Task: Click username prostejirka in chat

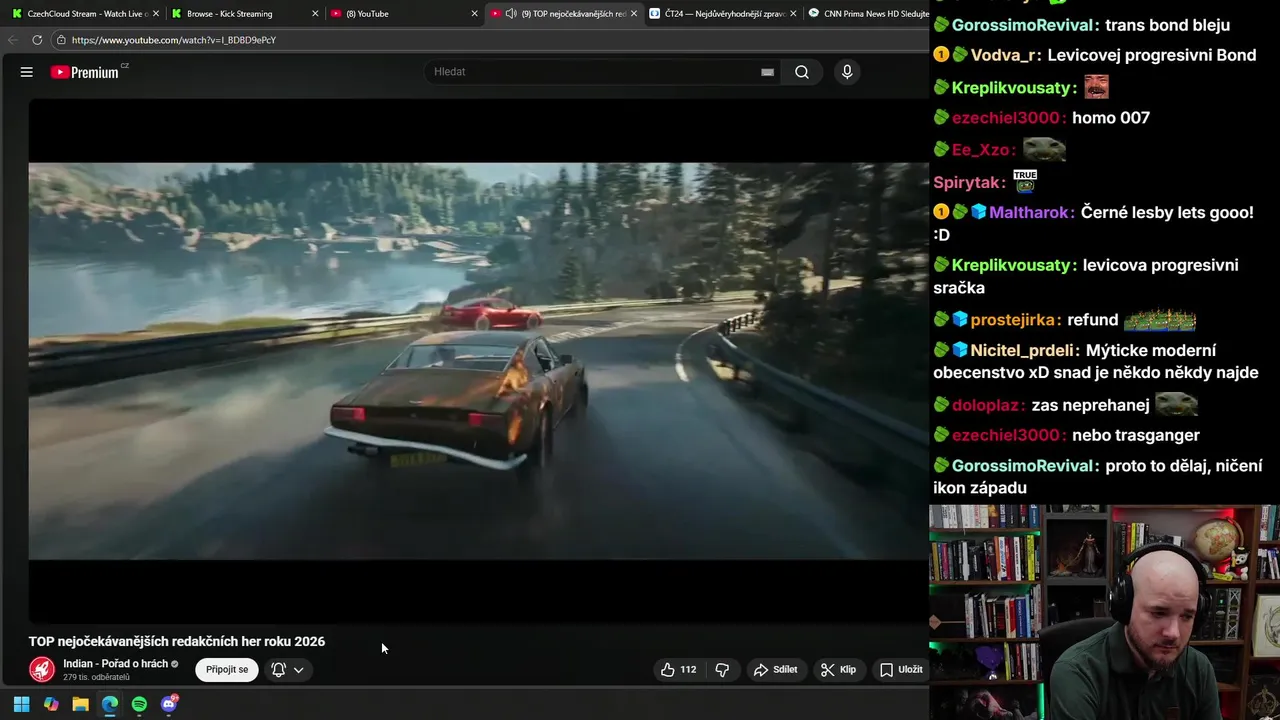Action: point(1014,320)
